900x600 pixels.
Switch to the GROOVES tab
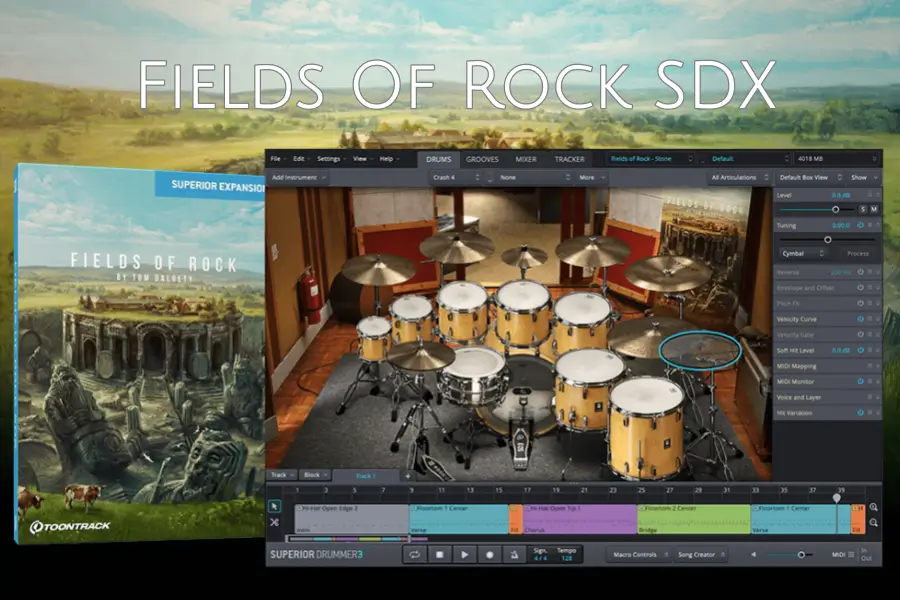pyautogui.click(x=482, y=160)
